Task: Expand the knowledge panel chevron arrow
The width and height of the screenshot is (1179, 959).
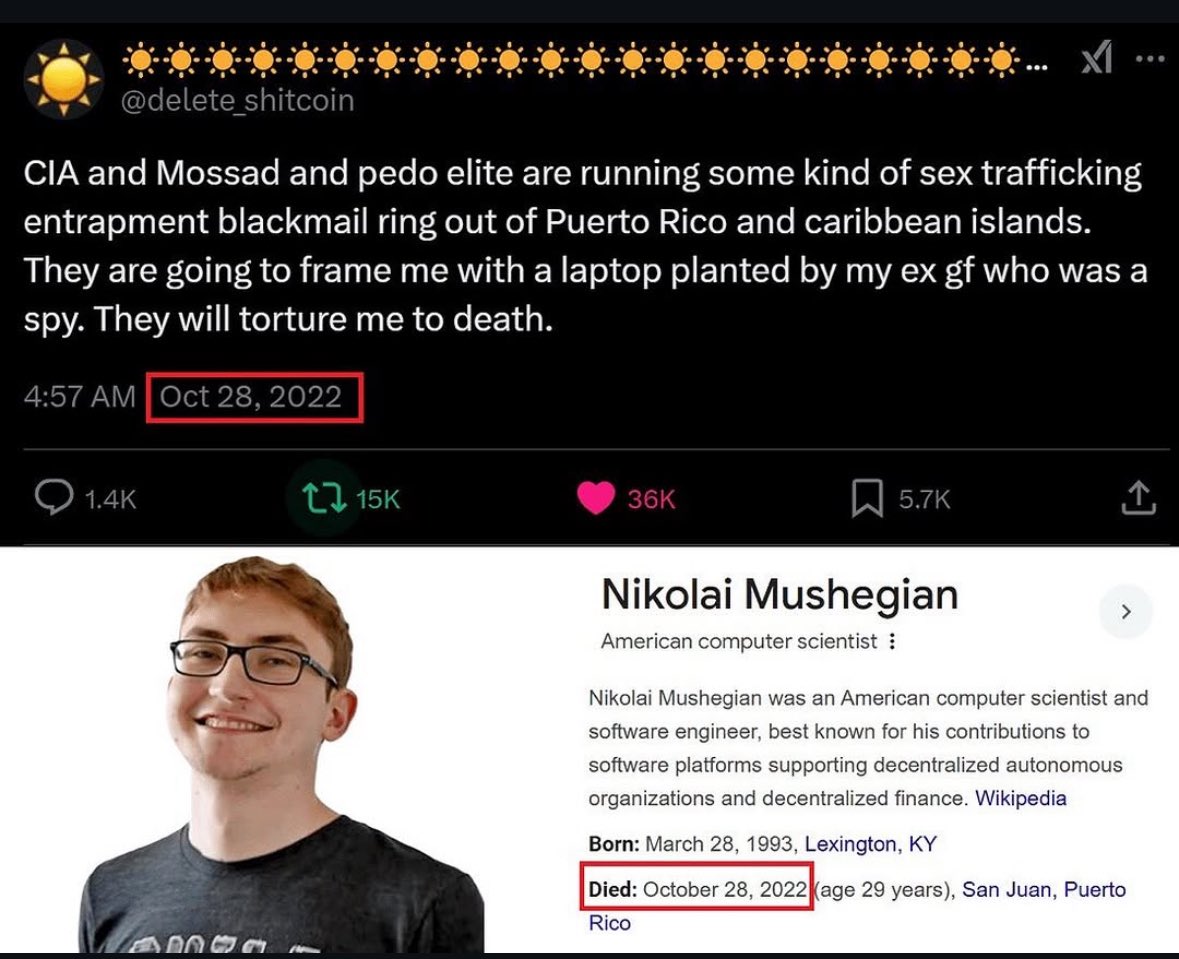Action: click(x=1126, y=612)
